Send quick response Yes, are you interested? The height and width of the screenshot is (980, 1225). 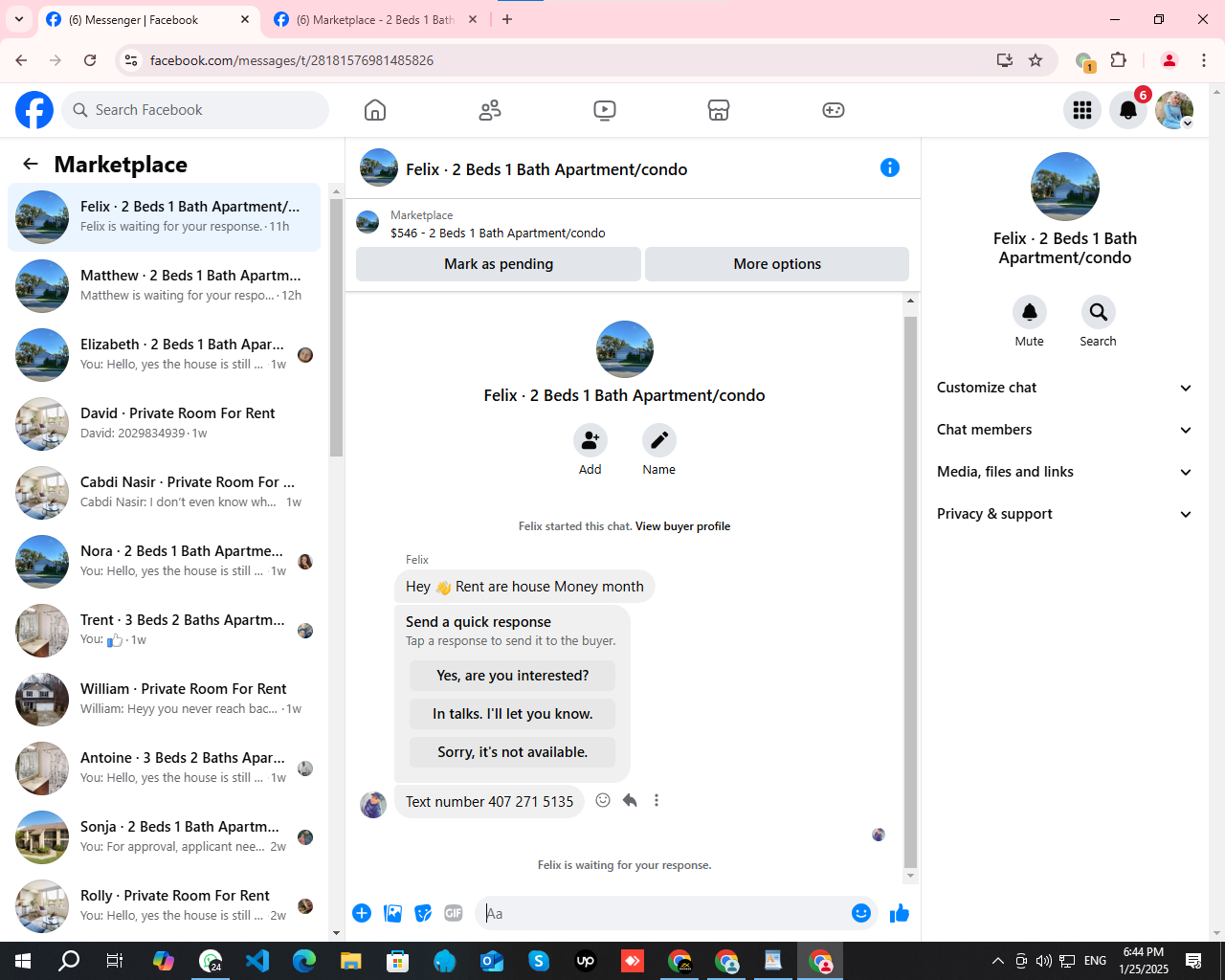coord(513,676)
